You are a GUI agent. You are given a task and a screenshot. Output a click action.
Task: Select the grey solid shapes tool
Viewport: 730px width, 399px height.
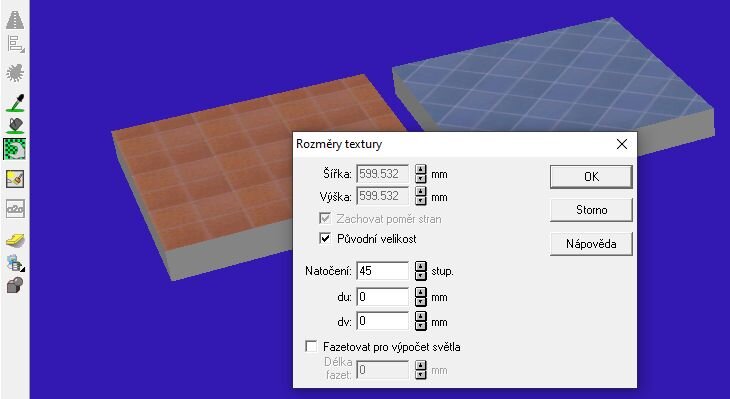[15, 285]
